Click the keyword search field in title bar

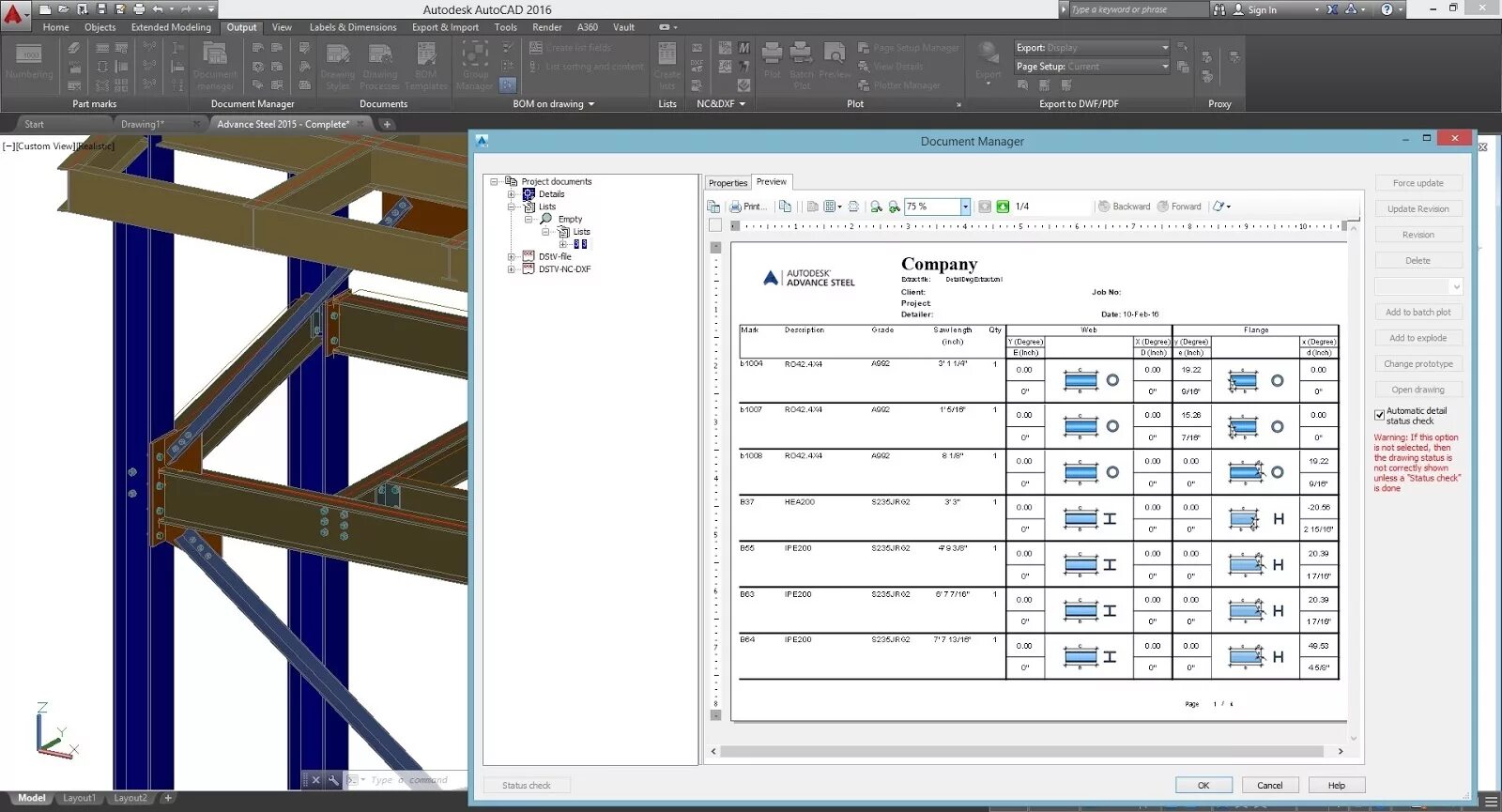1139,9
